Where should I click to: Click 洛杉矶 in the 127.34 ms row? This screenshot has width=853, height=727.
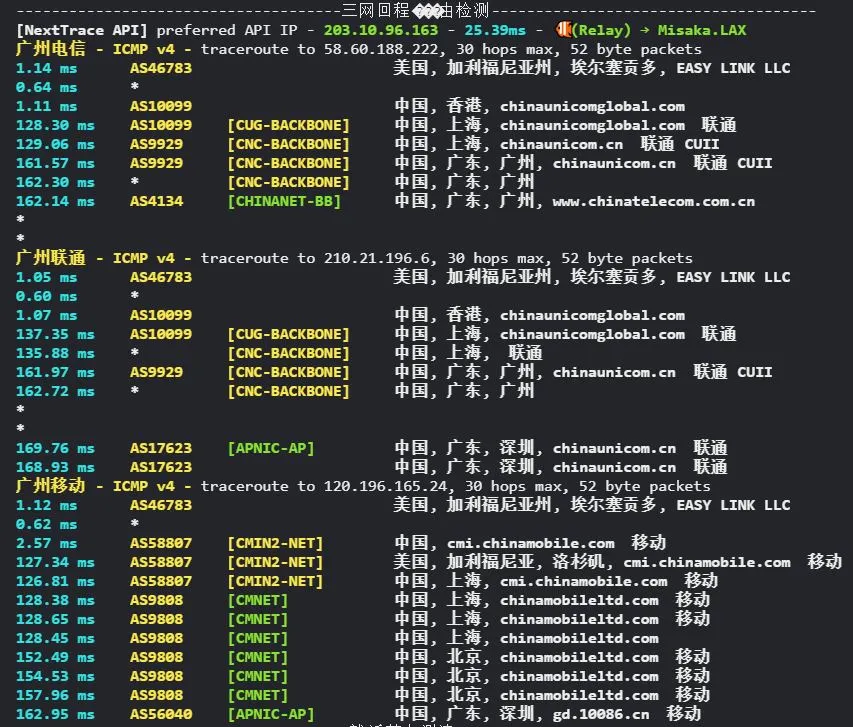(578, 562)
